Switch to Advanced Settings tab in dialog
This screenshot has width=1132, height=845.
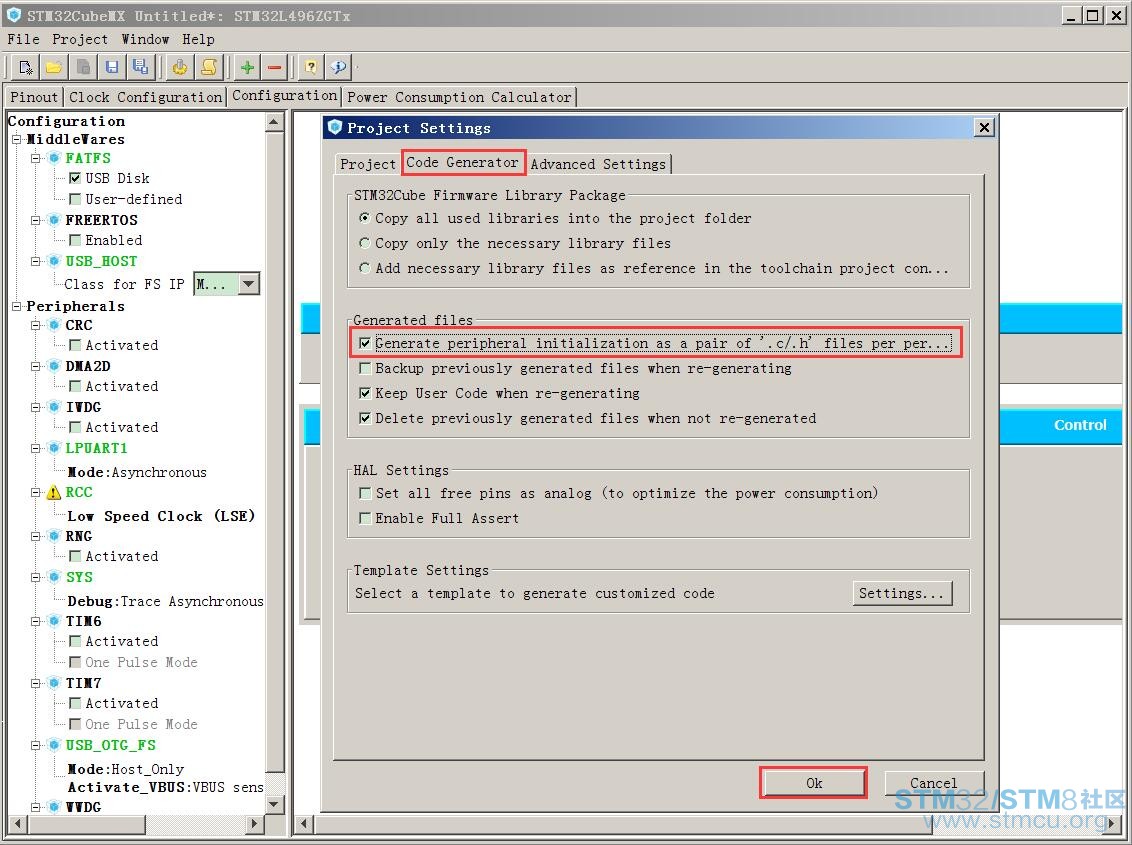[598, 164]
